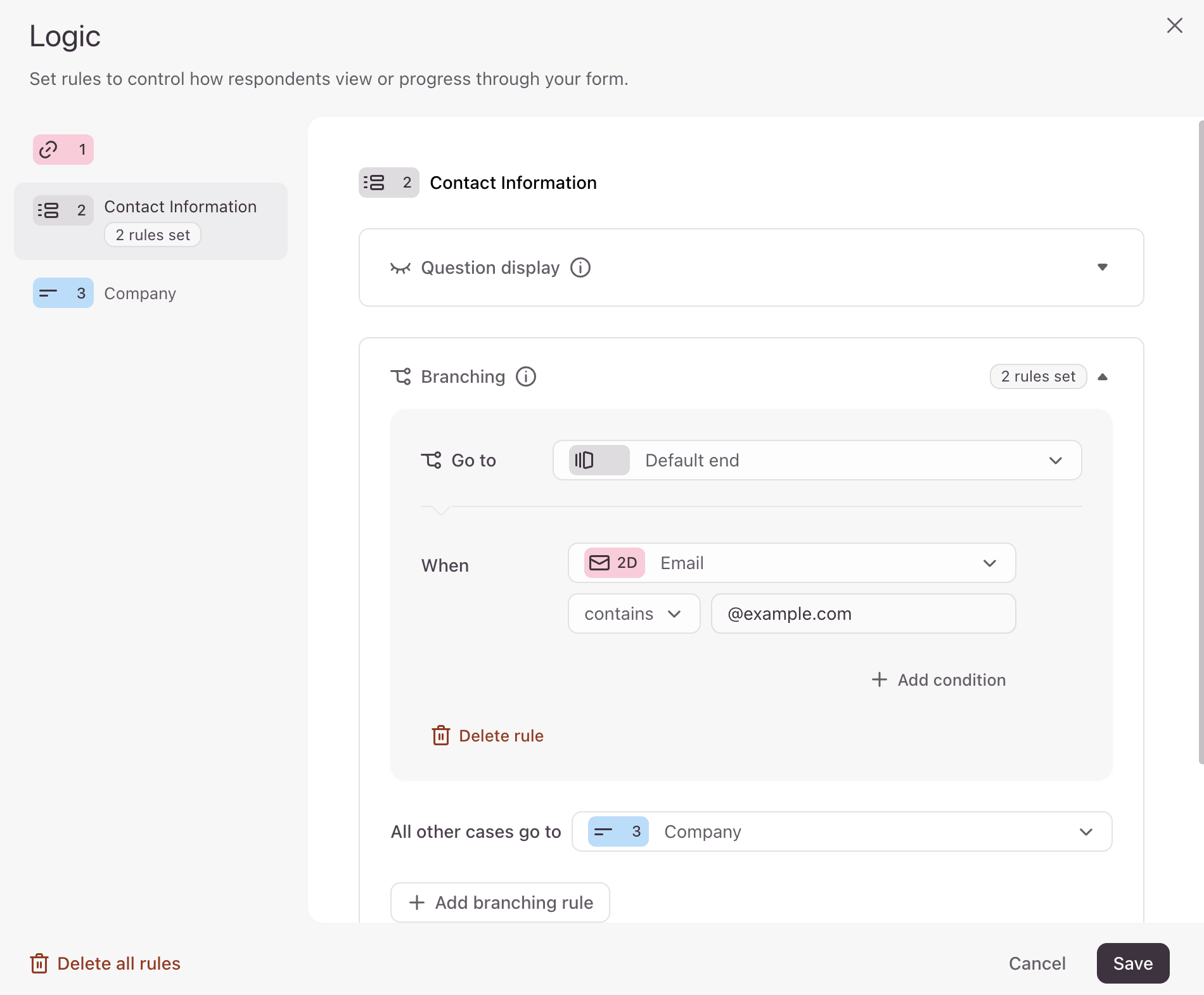Click the trash icon for Delete rule
This screenshot has width=1204, height=995.
(441, 735)
